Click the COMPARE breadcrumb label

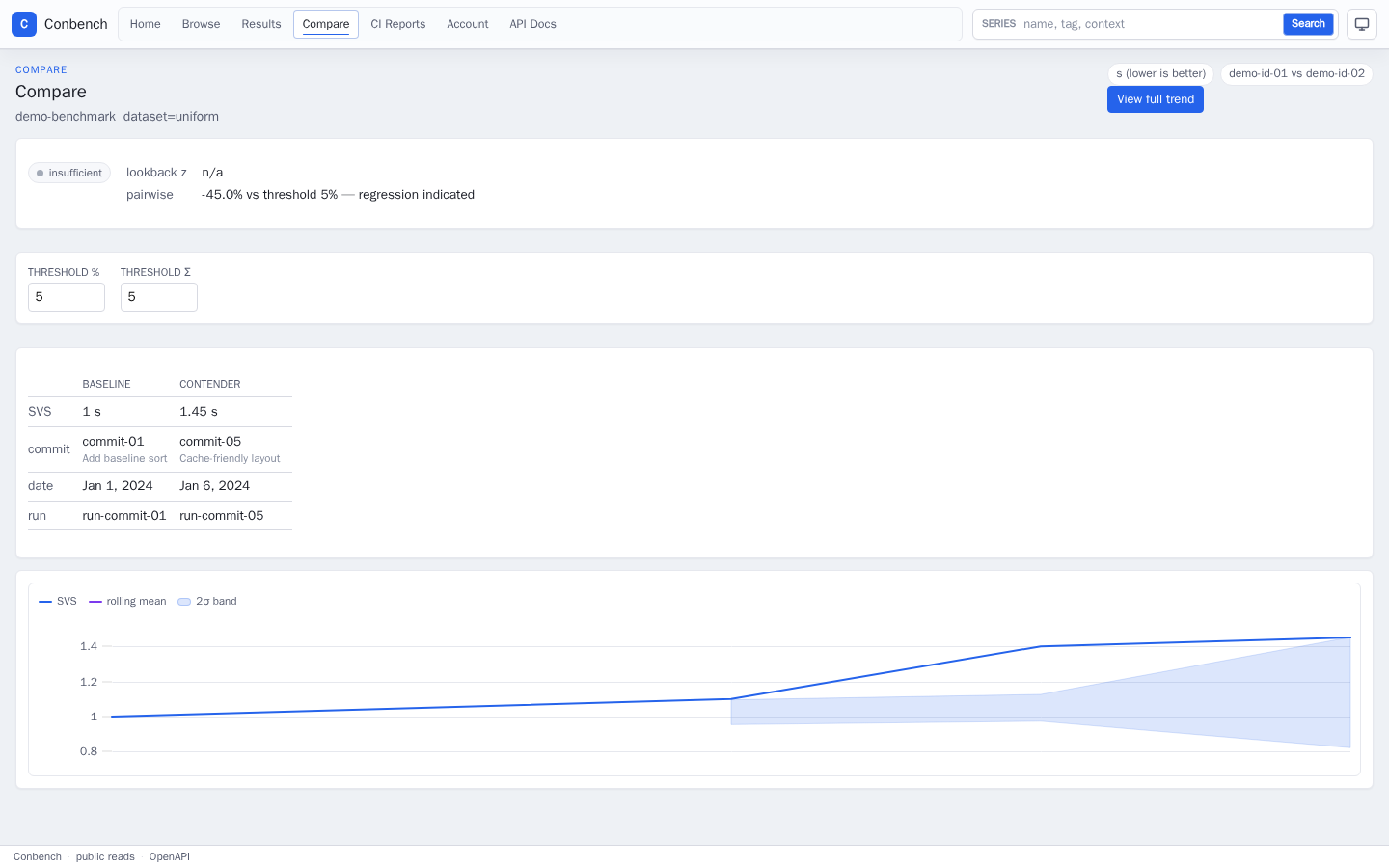pos(41,70)
